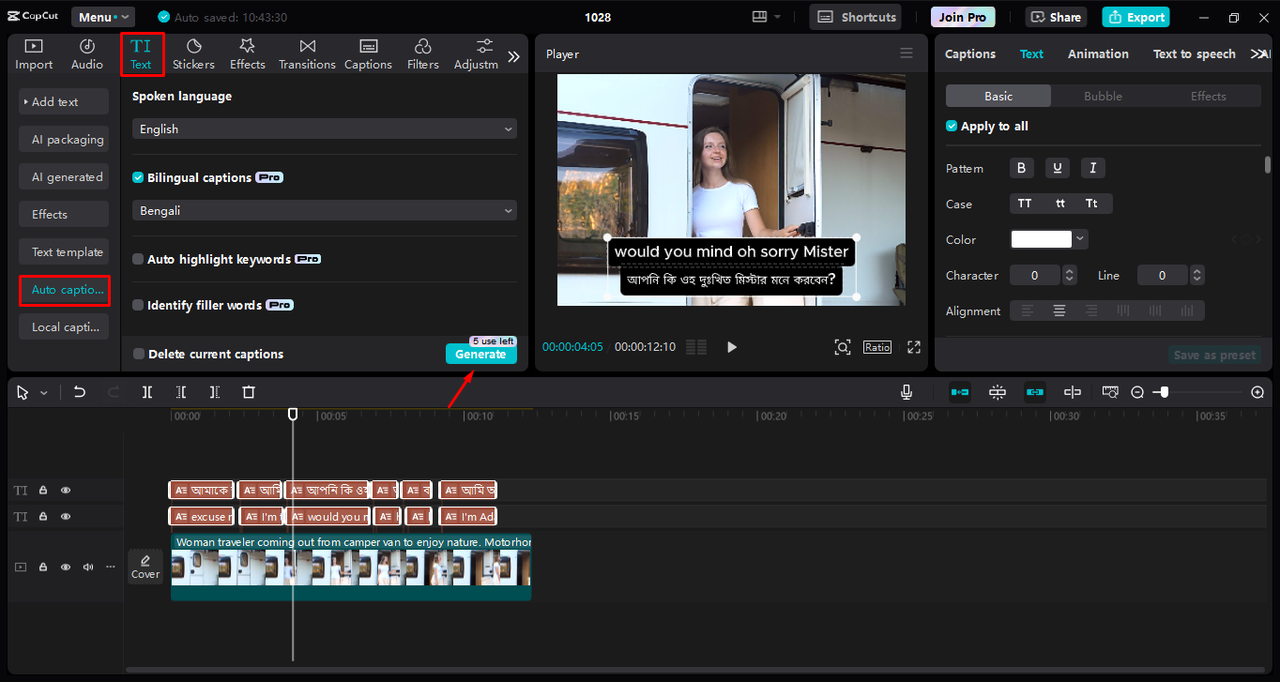Open the Captions toolbar panel
The height and width of the screenshot is (682, 1280).
point(368,54)
